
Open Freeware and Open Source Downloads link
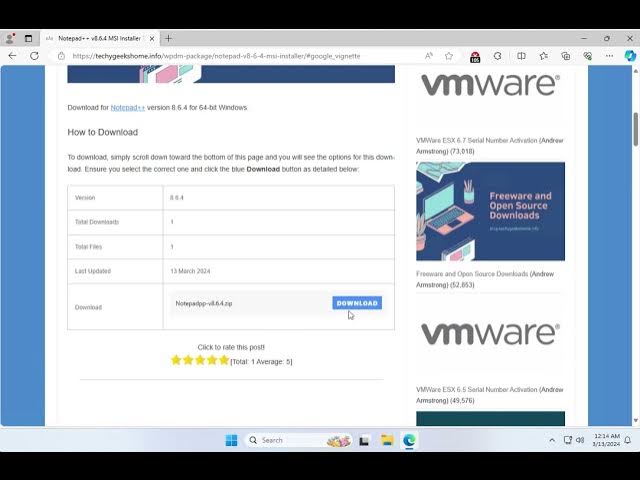click(485, 279)
